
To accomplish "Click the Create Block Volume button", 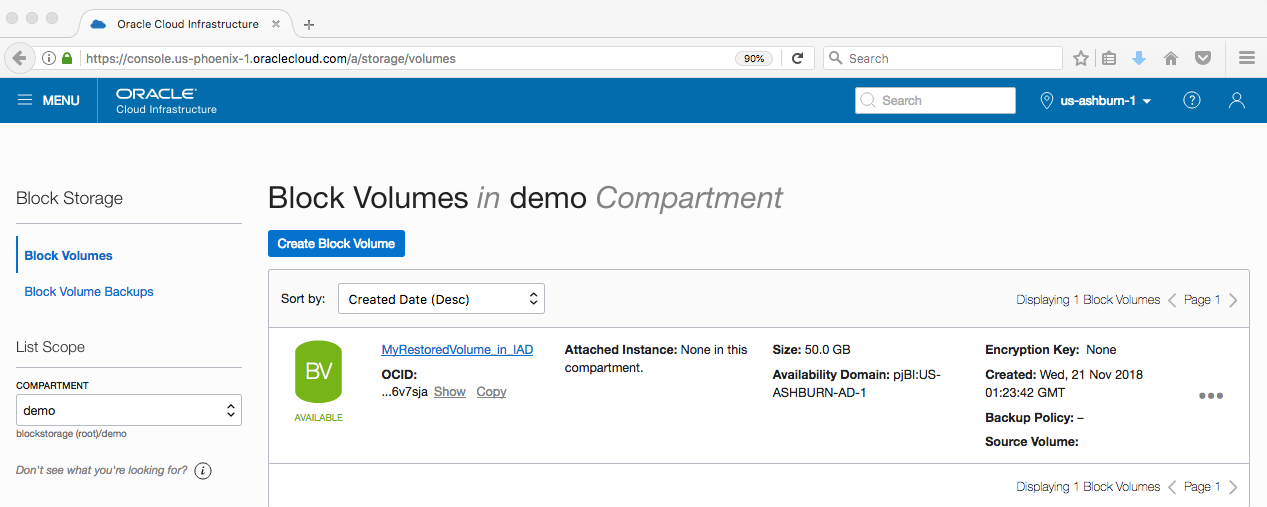I will pos(336,243).
